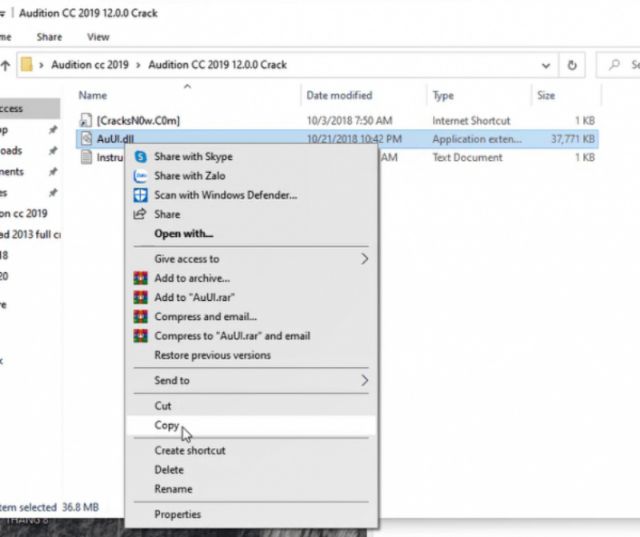
Task: Click the Skype icon in context menu
Action: pos(141,157)
